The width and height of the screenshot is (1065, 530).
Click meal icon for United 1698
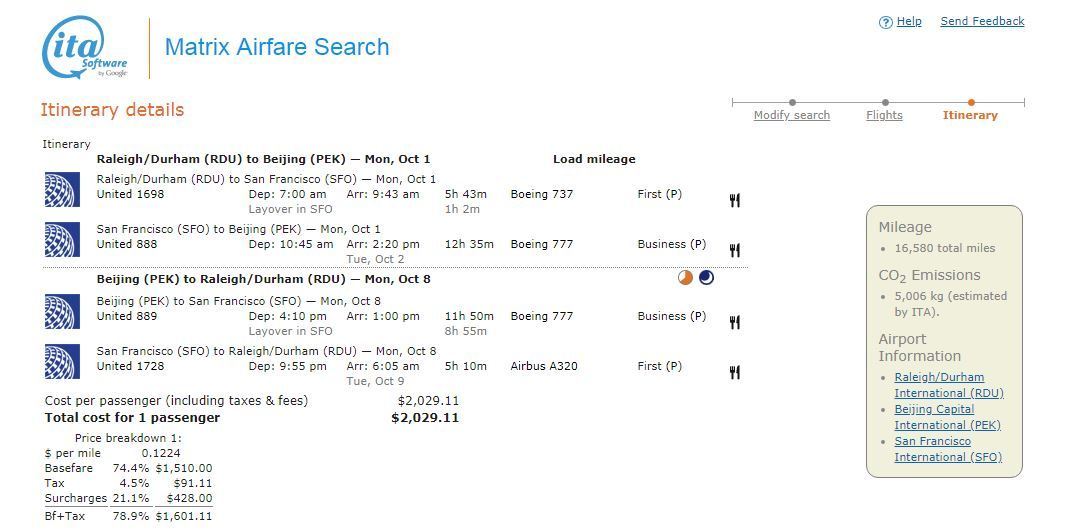click(x=734, y=200)
